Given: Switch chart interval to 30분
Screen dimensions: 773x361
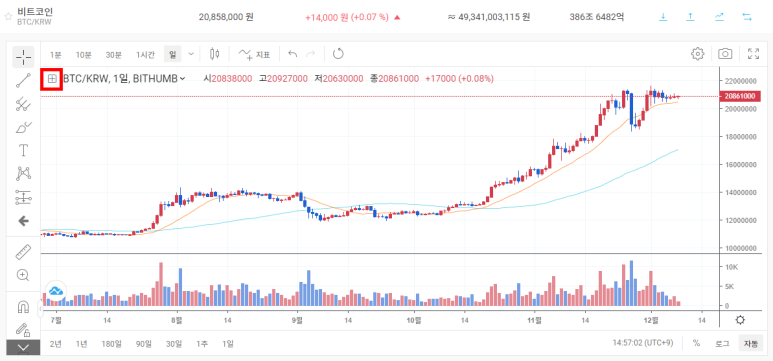Looking at the screenshot, I should click(113, 54).
